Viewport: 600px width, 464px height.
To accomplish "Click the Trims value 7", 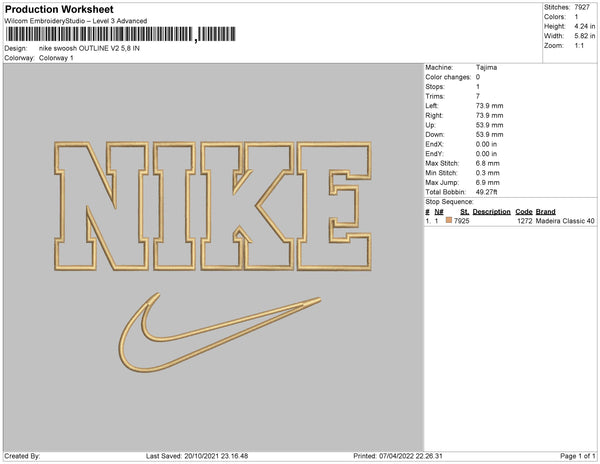I will click(478, 96).
